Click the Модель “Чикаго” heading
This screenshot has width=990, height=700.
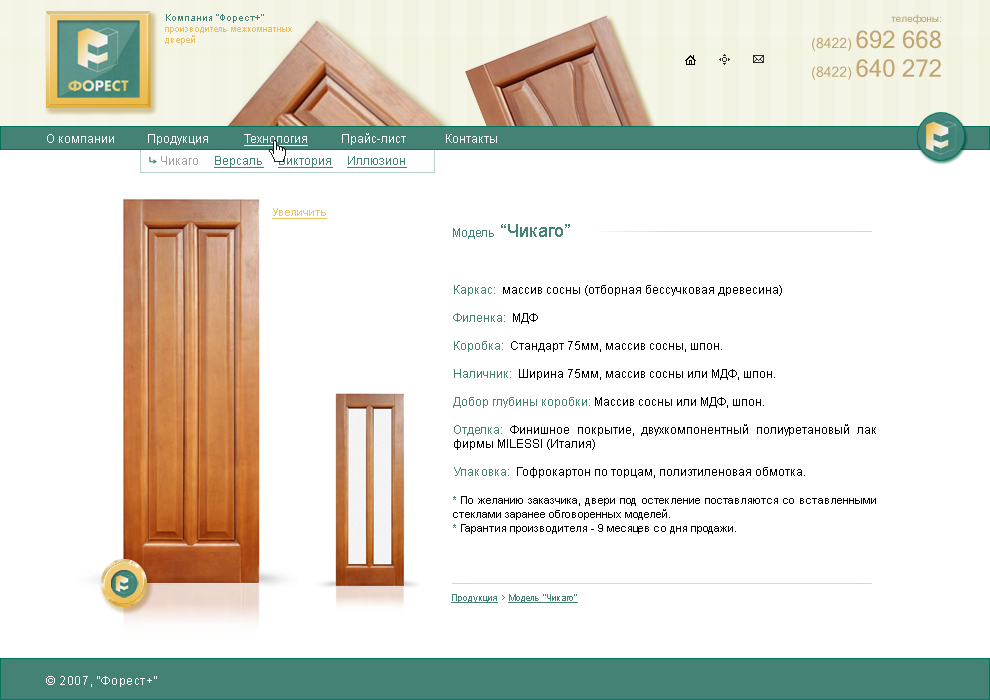tap(511, 231)
